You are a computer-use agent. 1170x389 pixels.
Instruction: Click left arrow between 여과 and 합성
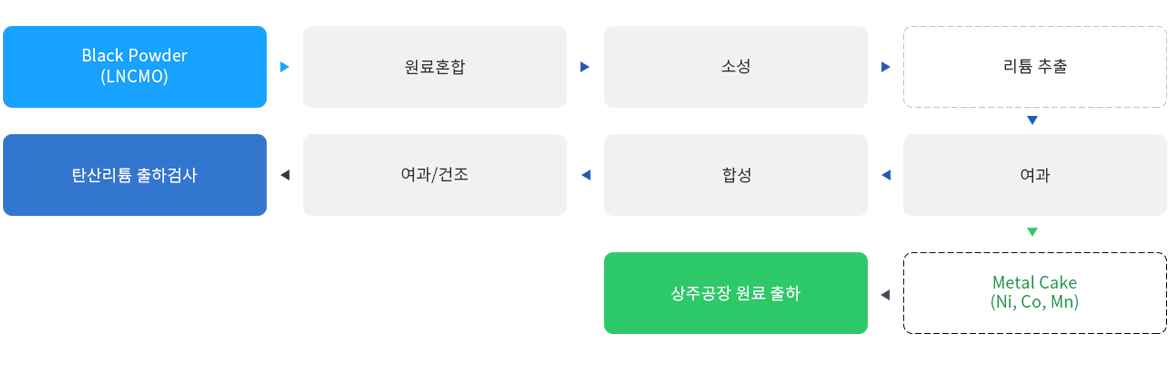click(x=886, y=175)
